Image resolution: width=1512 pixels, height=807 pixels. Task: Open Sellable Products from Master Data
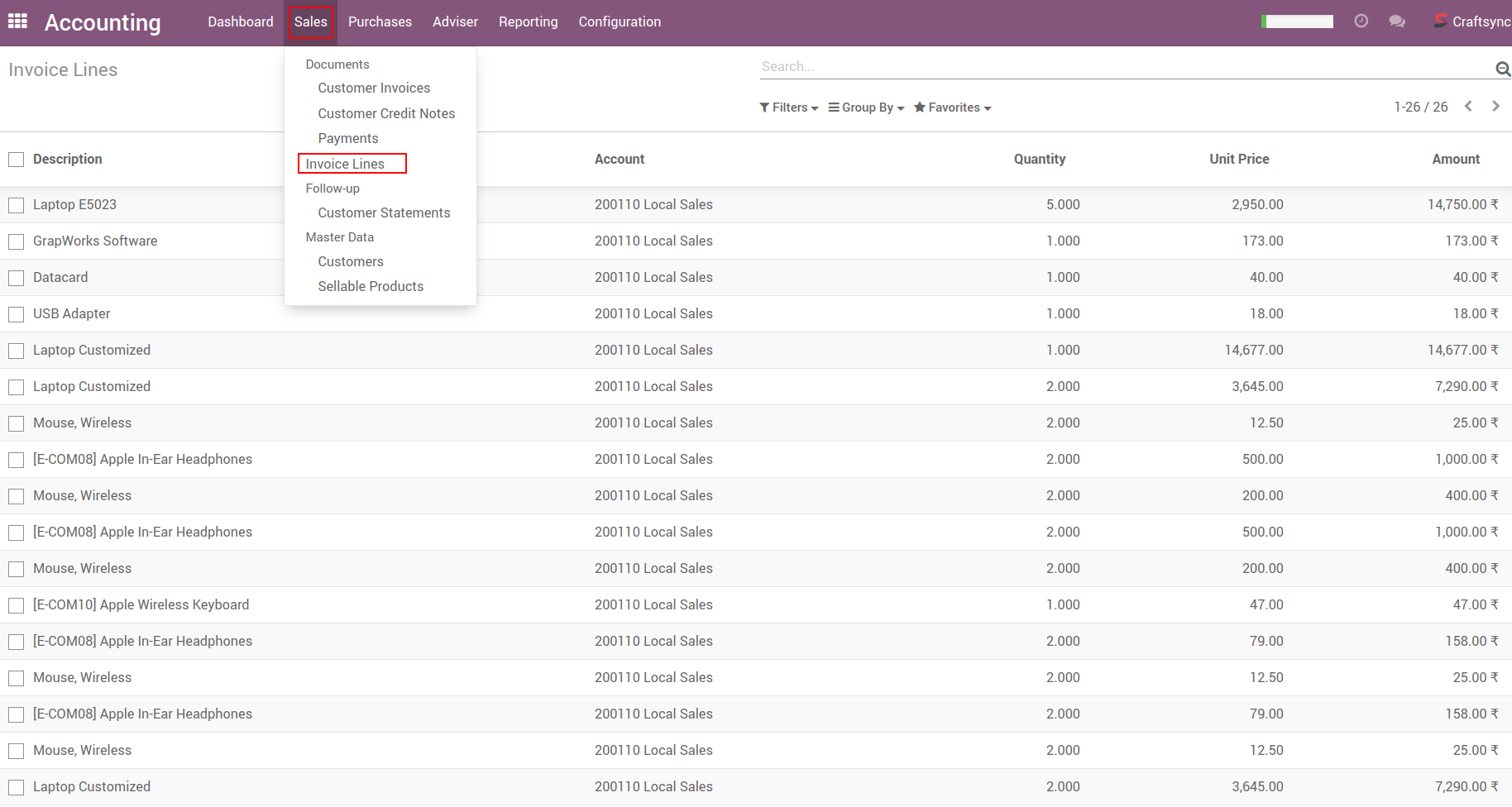pos(371,286)
